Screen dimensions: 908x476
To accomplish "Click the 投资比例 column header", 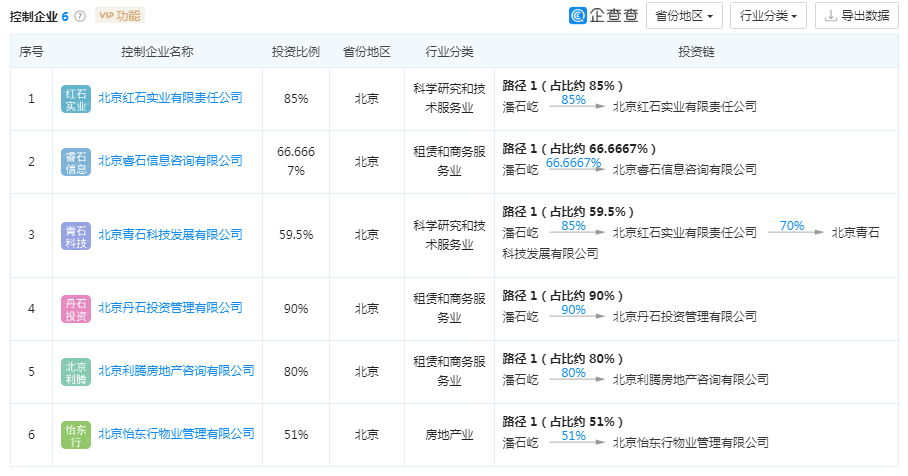I will 295,52.
